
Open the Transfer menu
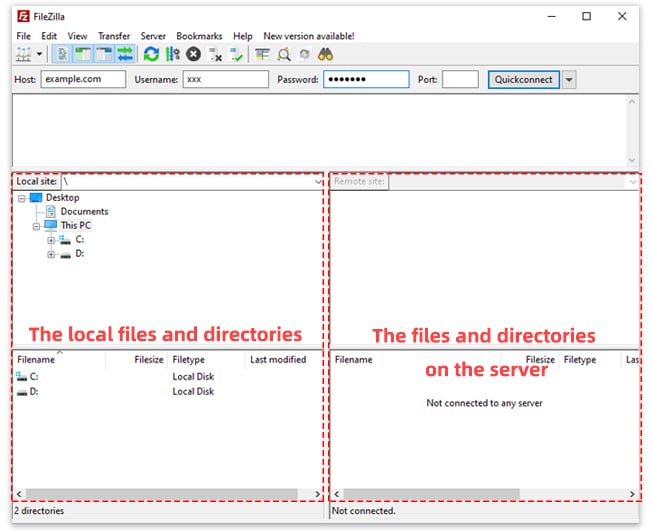tap(114, 36)
